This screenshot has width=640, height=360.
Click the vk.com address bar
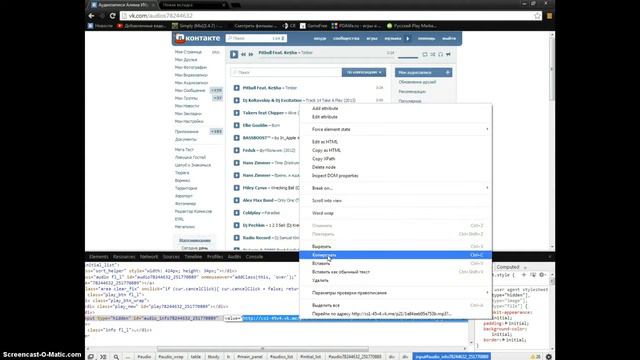[331, 16]
